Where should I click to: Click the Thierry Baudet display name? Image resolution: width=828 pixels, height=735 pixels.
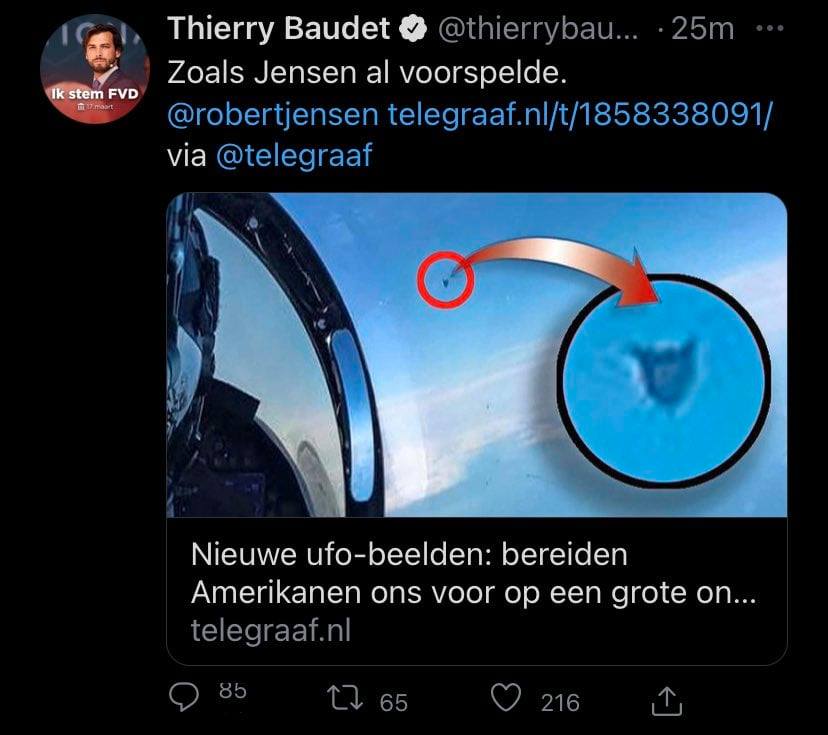click(279, 29)
